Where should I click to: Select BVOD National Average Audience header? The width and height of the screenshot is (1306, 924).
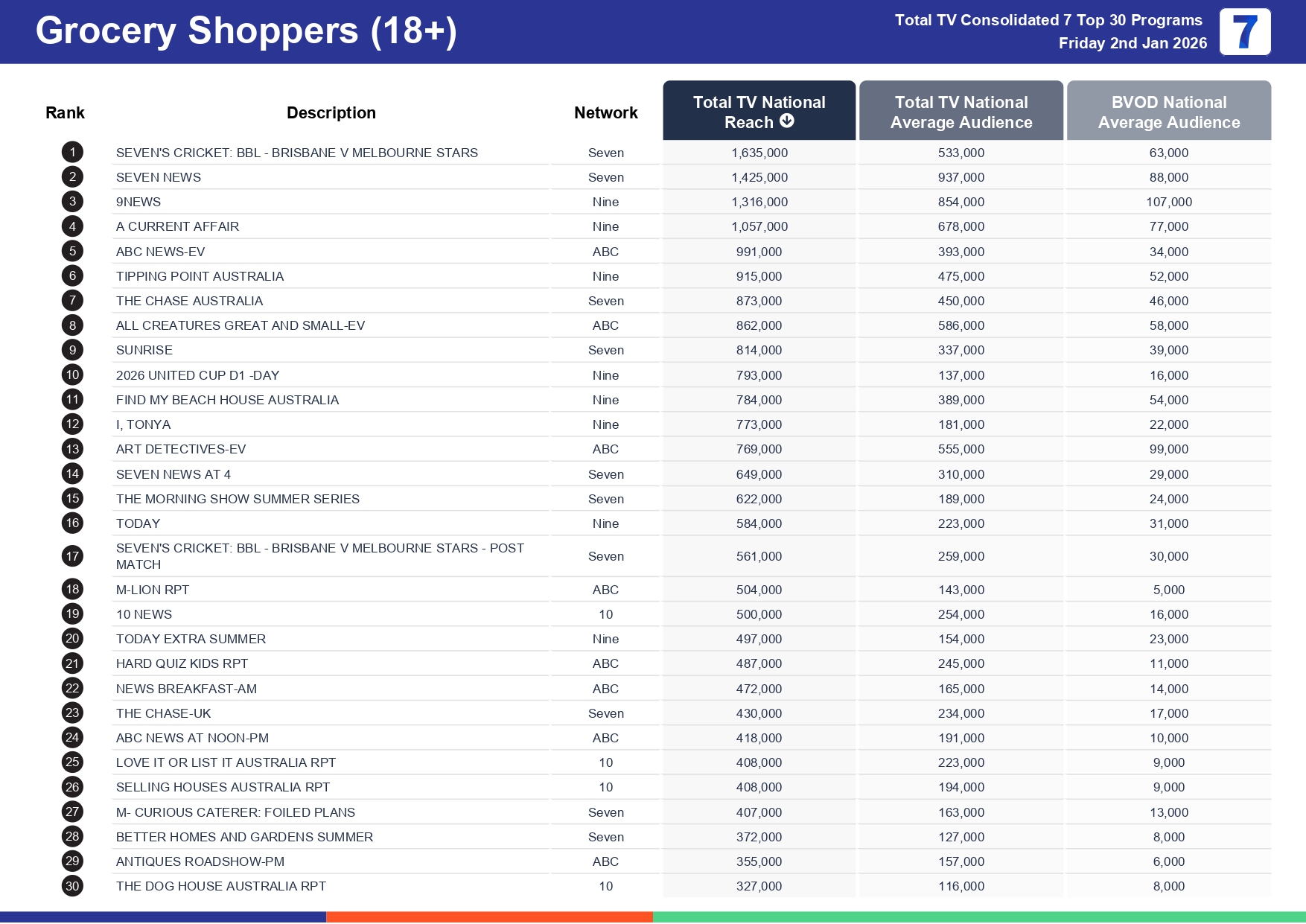point(1168,112)
